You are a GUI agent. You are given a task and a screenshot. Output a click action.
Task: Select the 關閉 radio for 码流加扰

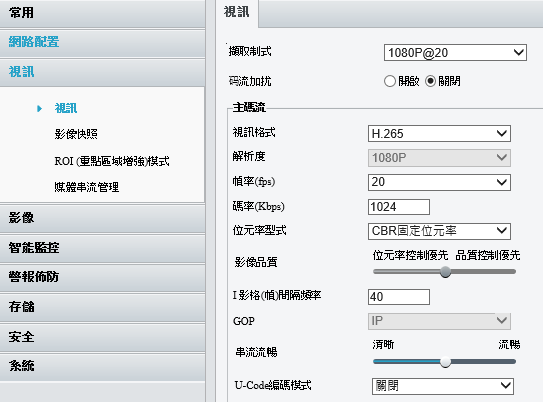tap(430, 81)
